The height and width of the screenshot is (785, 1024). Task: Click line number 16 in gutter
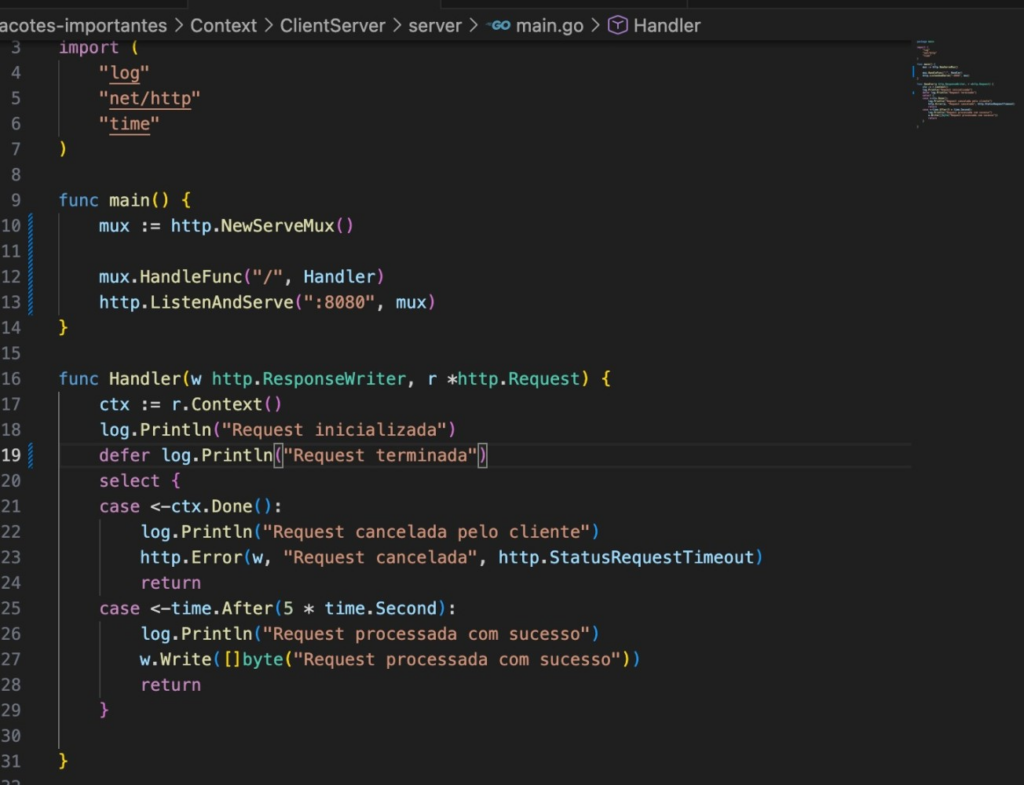11,379
